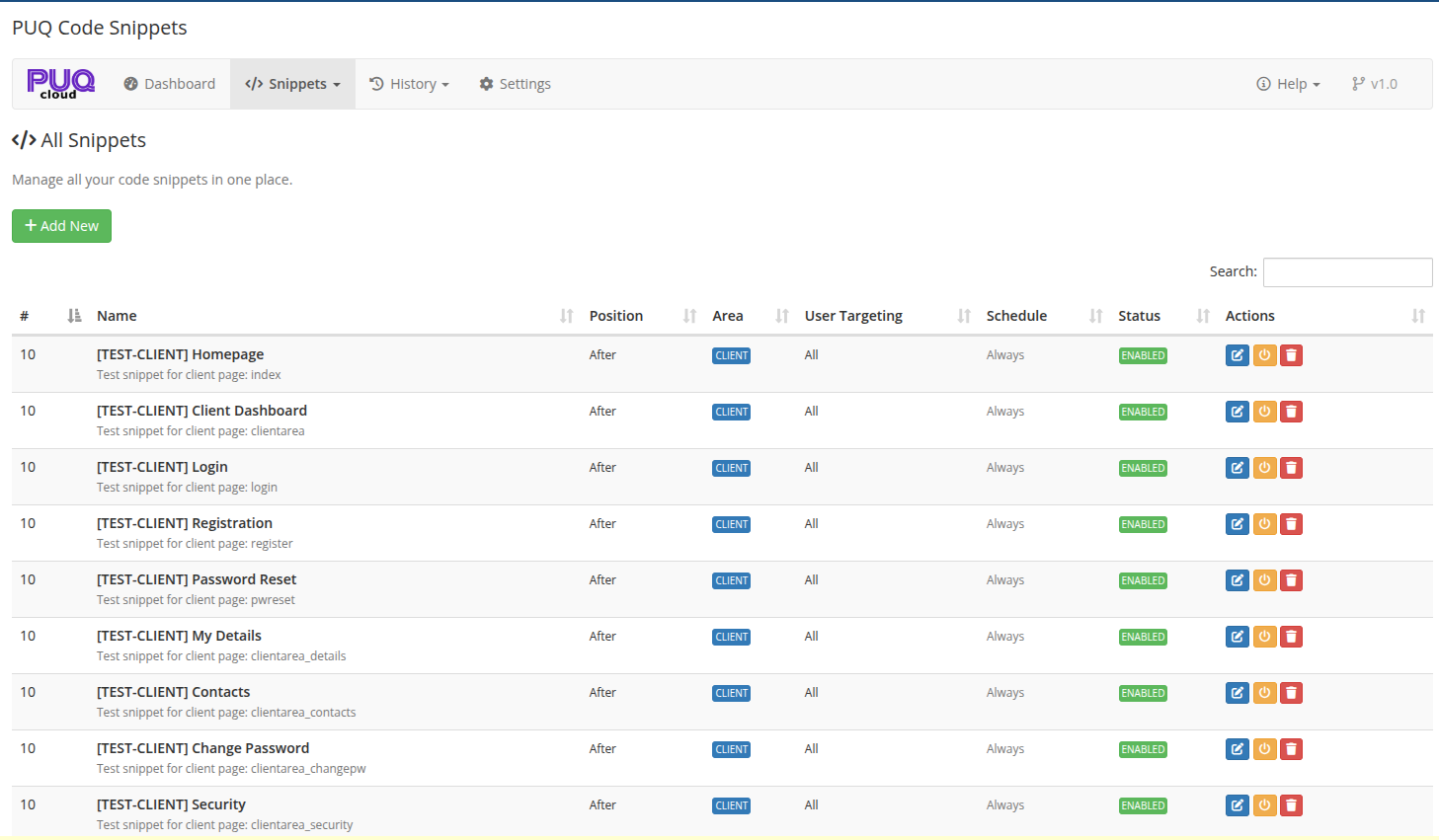Edit the [TEST-CLIENT] Security snippet

pos(1238,804)
